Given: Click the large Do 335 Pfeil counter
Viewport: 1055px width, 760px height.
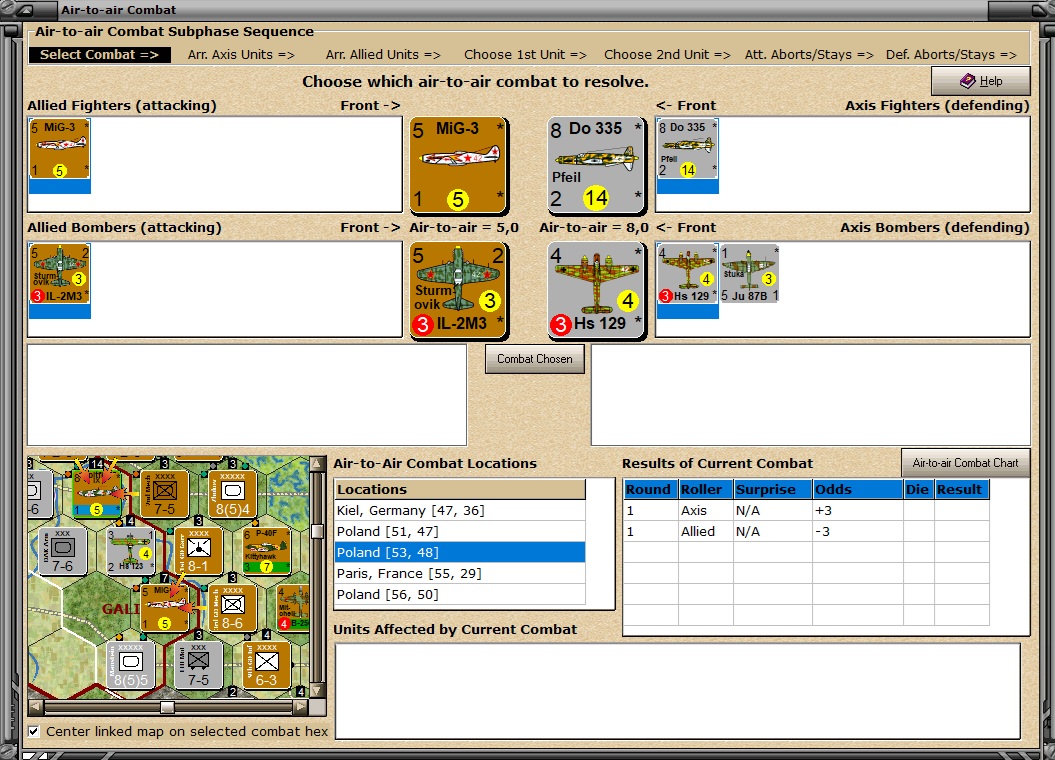Looking at the screenshot, I should click(596, 165).
